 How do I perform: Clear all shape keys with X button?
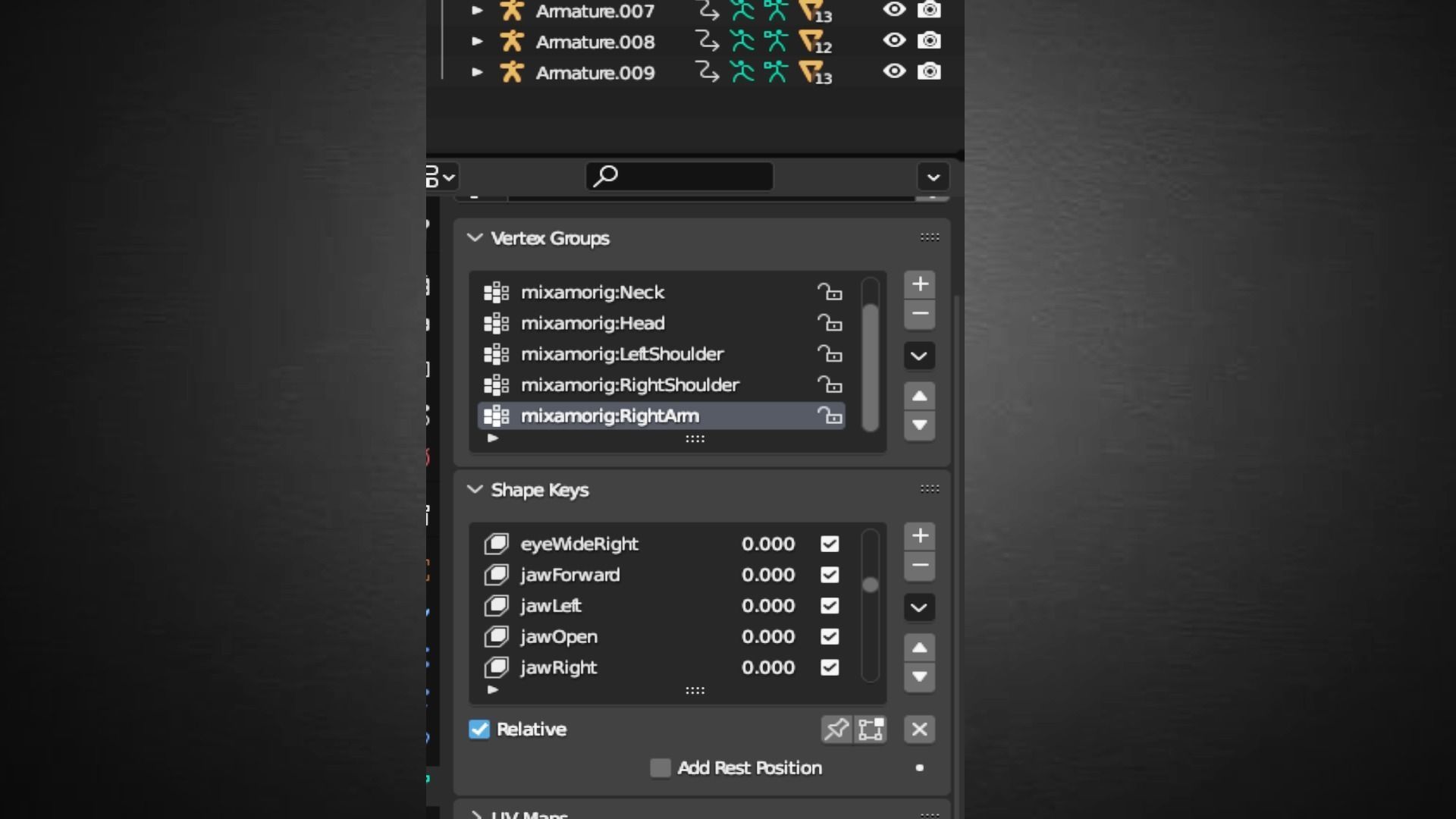[919, 730]
